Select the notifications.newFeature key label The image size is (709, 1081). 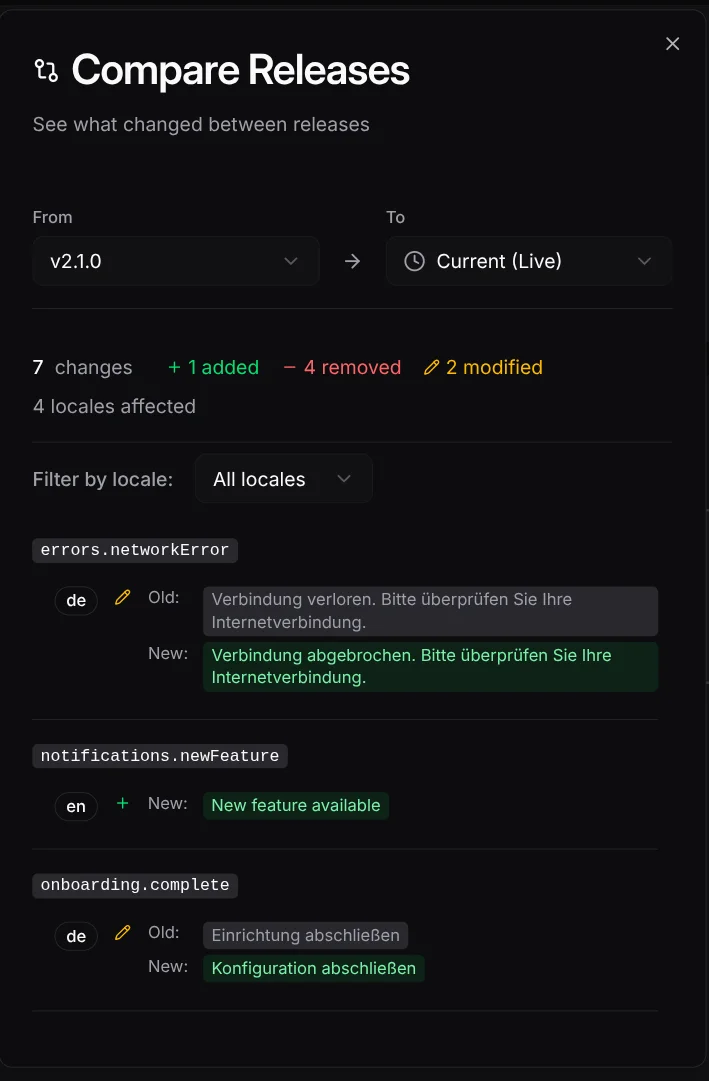point(159,756)
